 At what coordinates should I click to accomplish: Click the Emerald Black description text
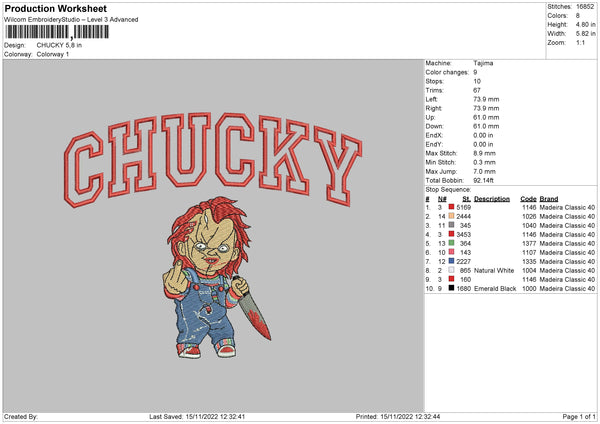[x=495, y=289]
